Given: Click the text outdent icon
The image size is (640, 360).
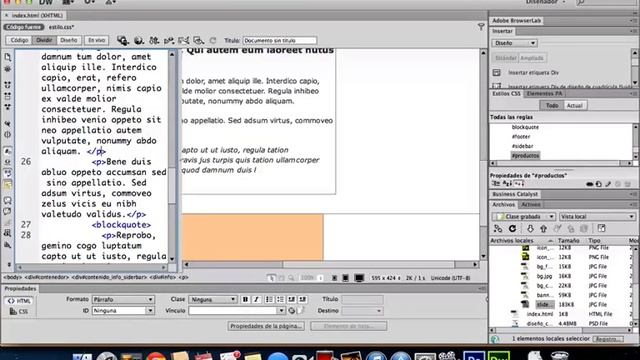Looking at the screenshot, I should (x=291, y=300).
